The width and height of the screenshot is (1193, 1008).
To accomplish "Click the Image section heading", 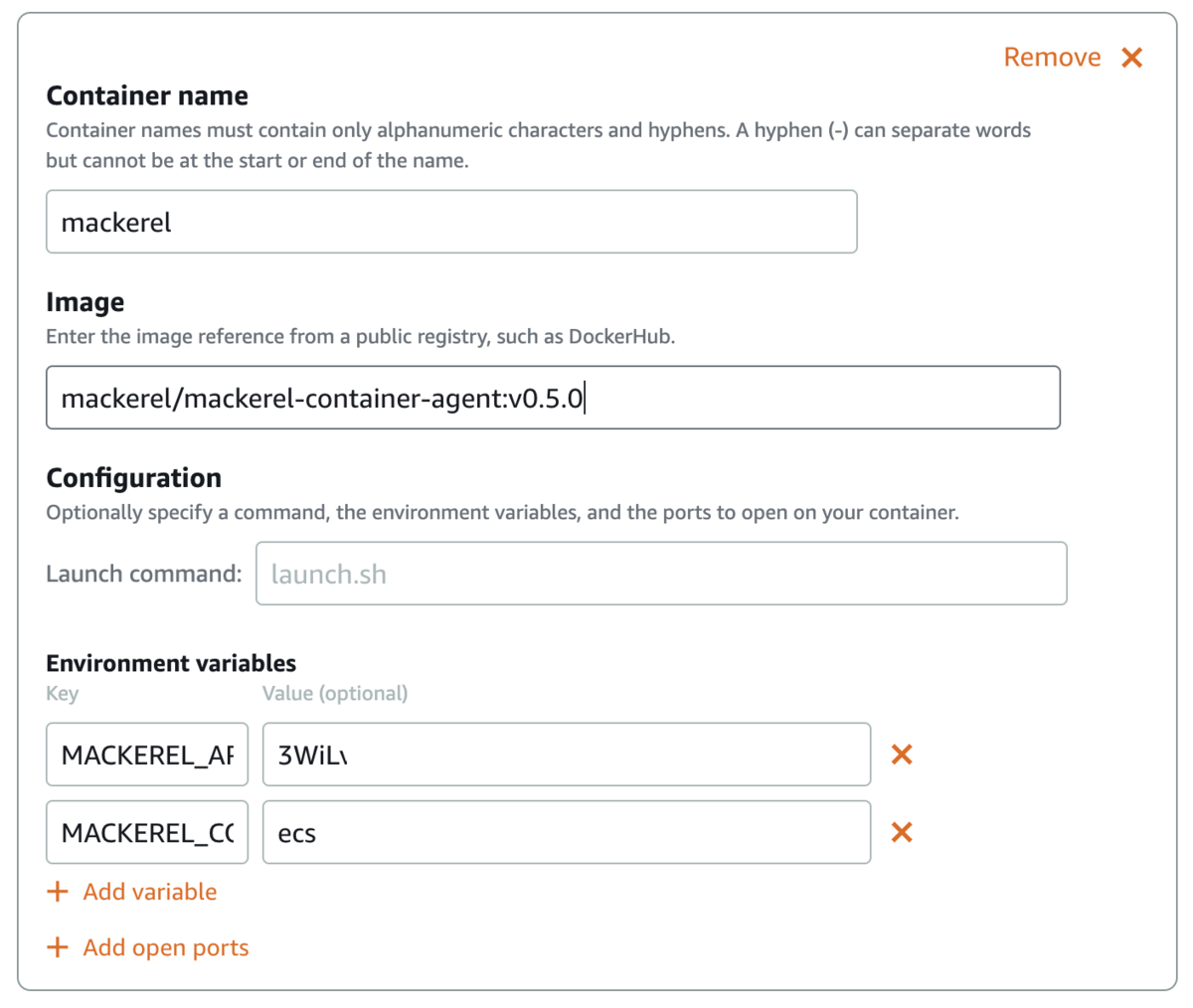I will pyautogui.click(x=85, y=302).
